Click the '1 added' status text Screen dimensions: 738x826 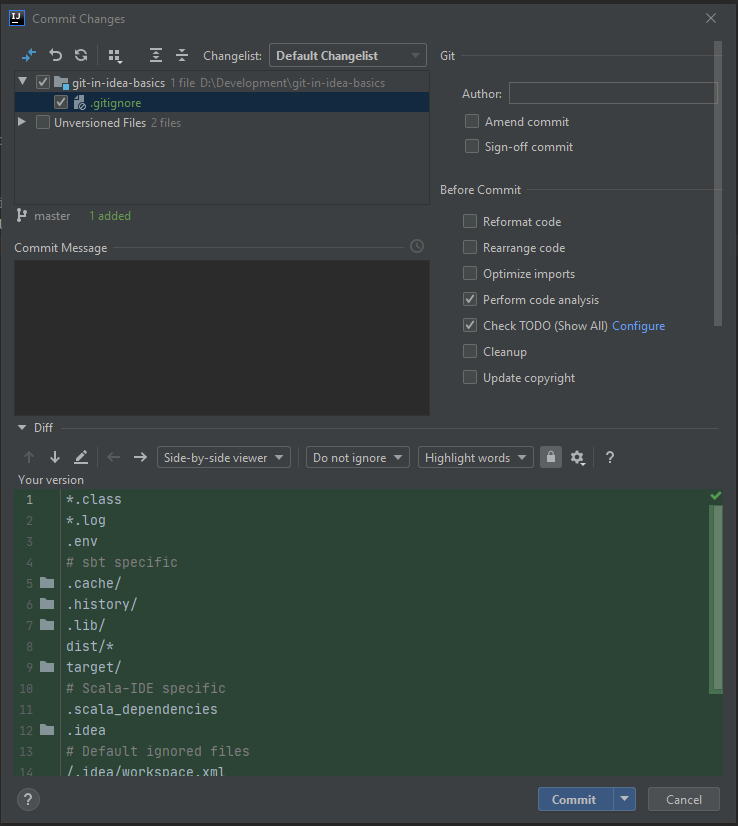pos(110,215)
